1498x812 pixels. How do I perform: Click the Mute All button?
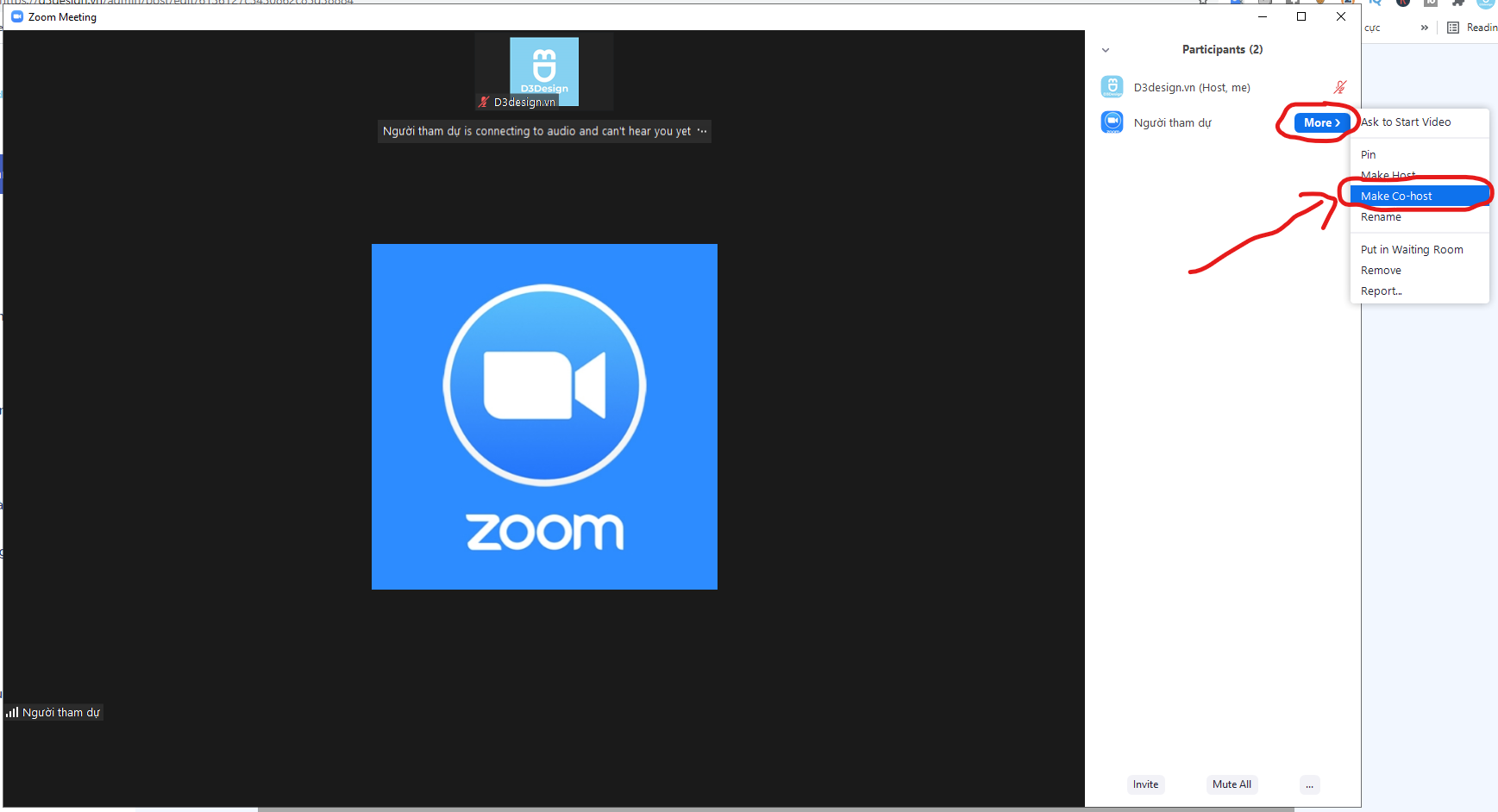click(1232, 784)
